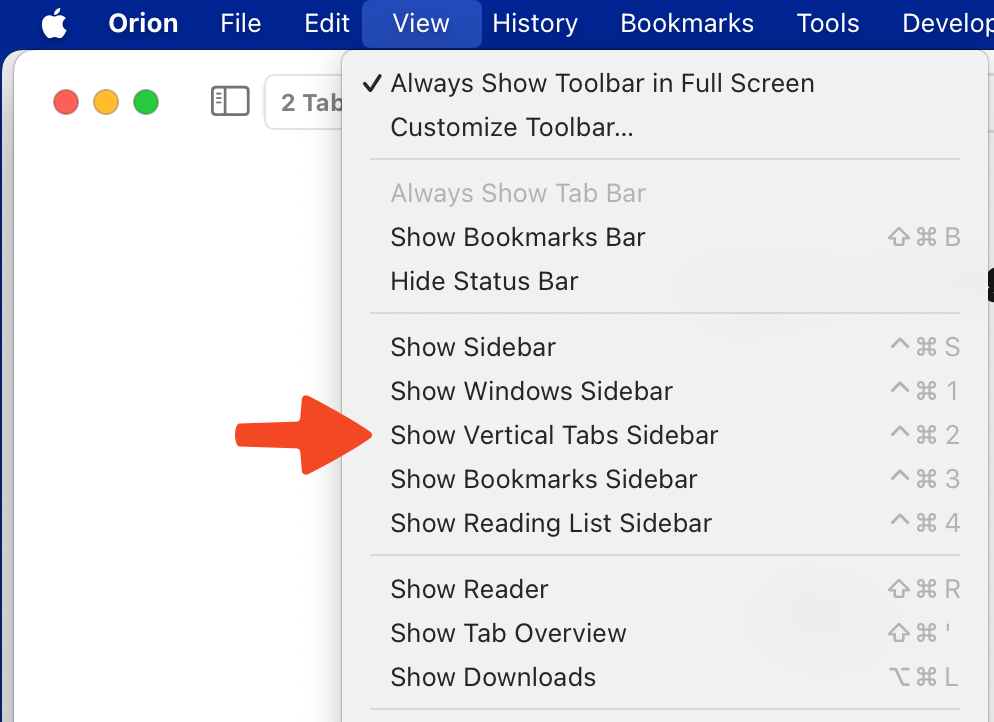
Task: Choose Show Sidebar
Action: [x=665, y=347]
